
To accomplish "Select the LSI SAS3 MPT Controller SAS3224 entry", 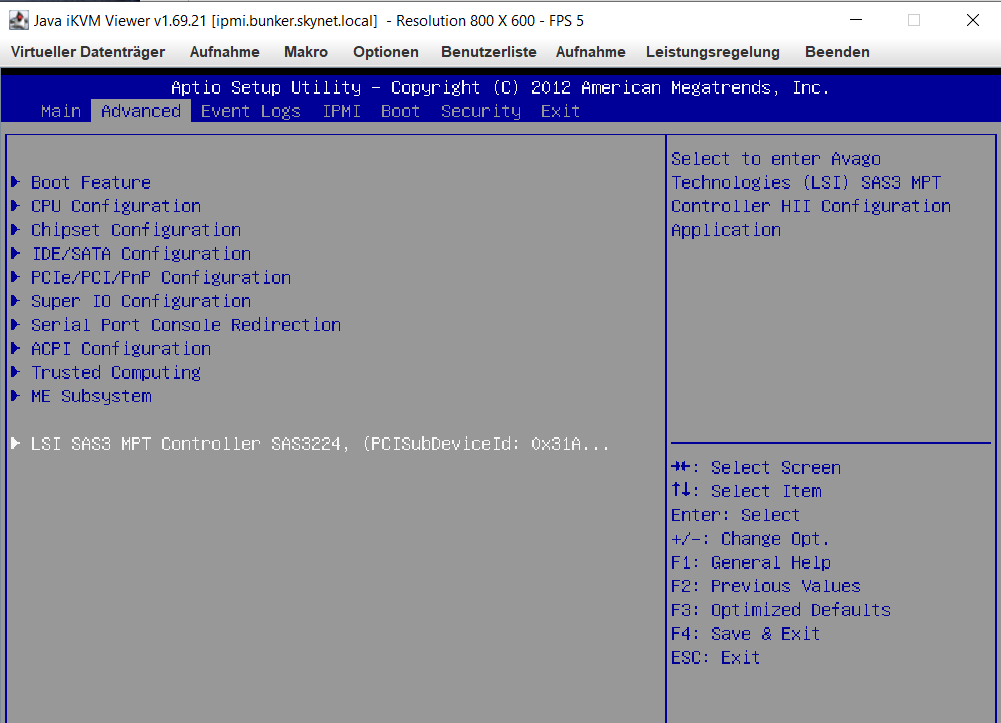I will tap(320, 443).
